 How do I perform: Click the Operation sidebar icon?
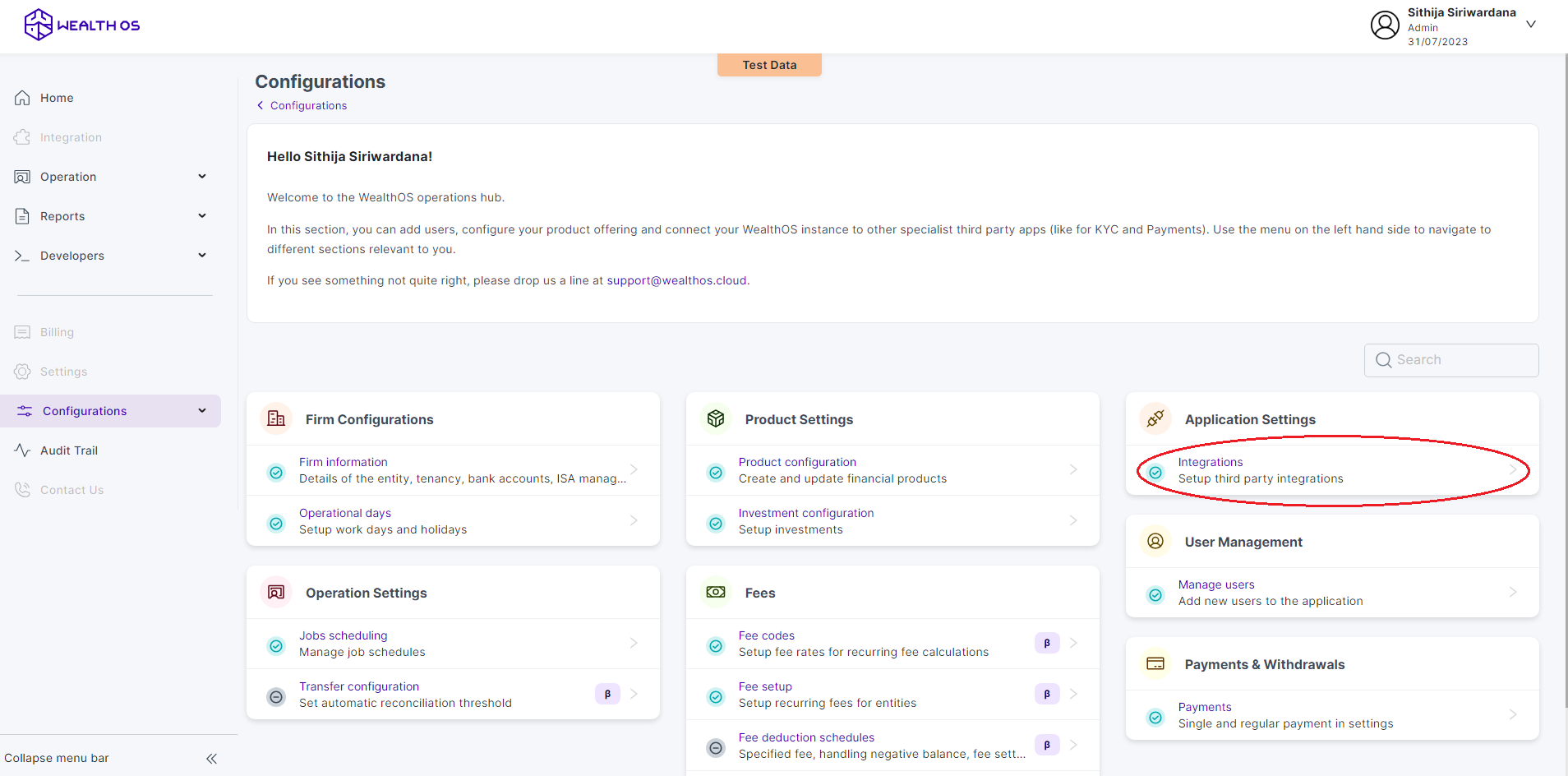point(22,177)
